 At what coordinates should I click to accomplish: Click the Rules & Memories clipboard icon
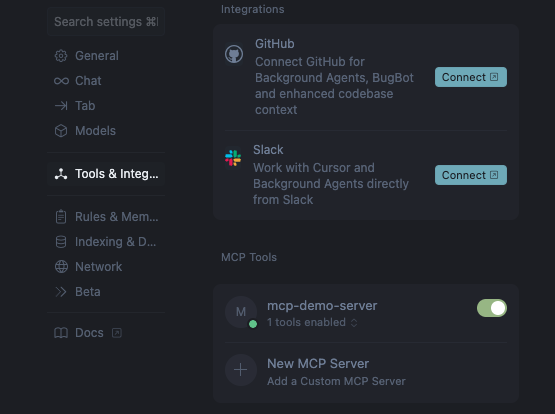61,217
